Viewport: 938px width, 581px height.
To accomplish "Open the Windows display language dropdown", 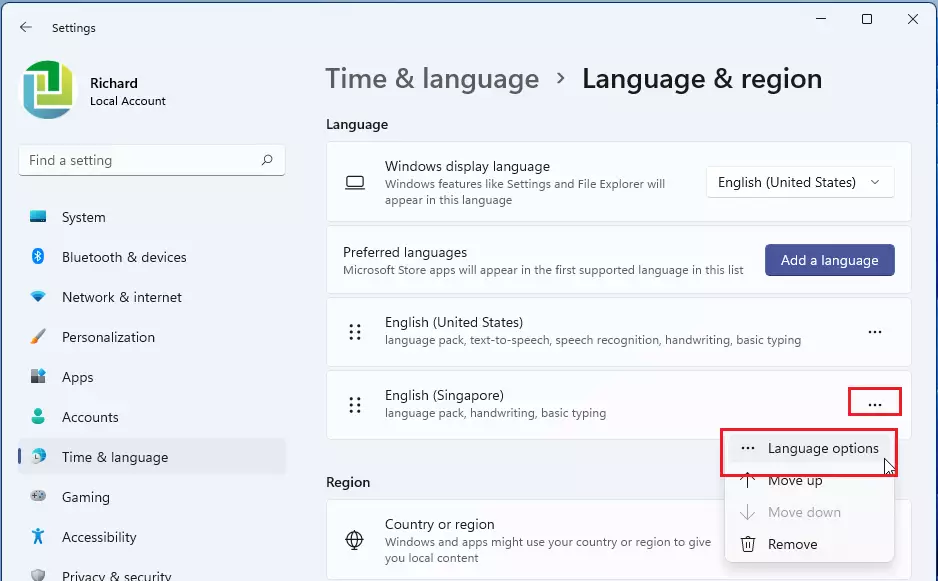I will coord(799,182).
